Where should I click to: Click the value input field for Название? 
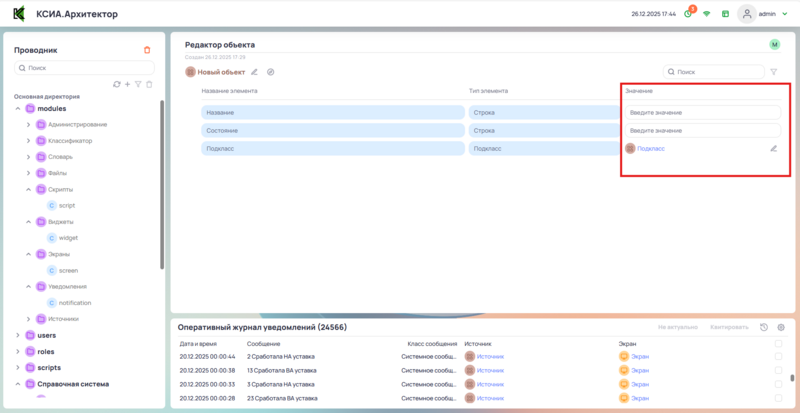[704, 113]
